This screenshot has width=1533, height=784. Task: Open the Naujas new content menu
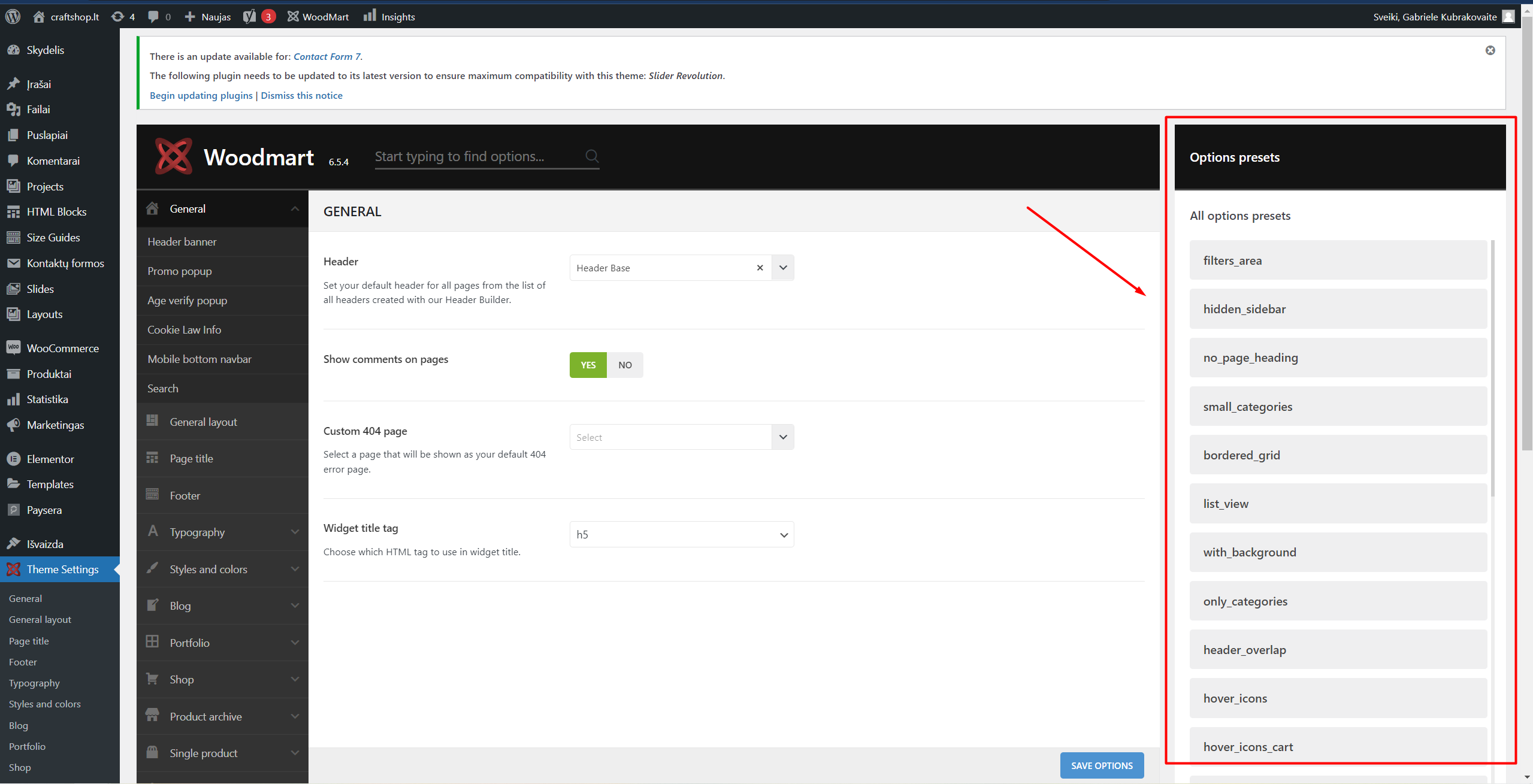[x=207, y=16]
